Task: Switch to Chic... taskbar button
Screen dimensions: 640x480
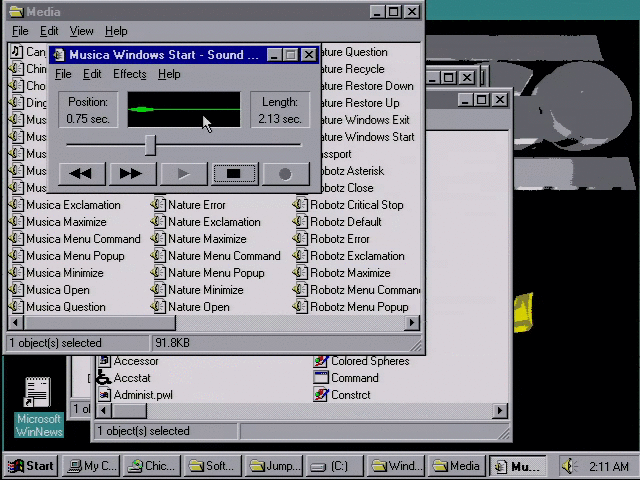Action: coord(152,466)
